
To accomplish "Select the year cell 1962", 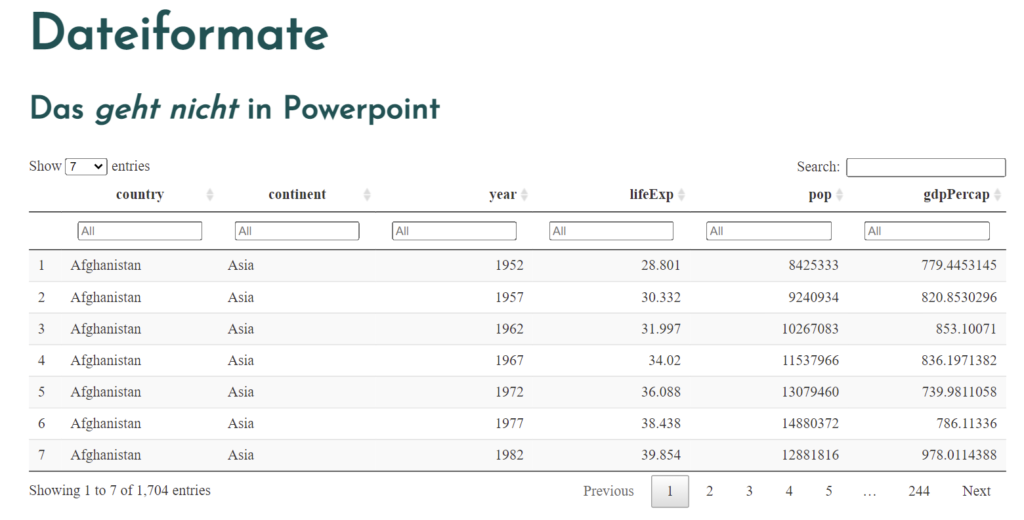I will pyautogui.click(x=509, y=329).
